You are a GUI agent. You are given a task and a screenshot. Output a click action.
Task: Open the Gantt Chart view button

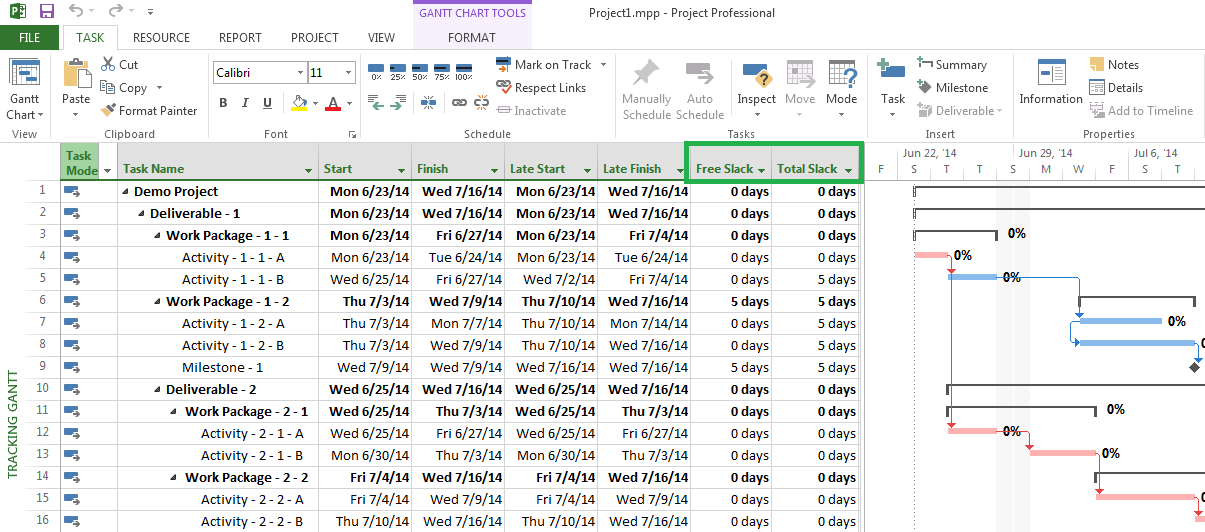click(x=24, y=90)
